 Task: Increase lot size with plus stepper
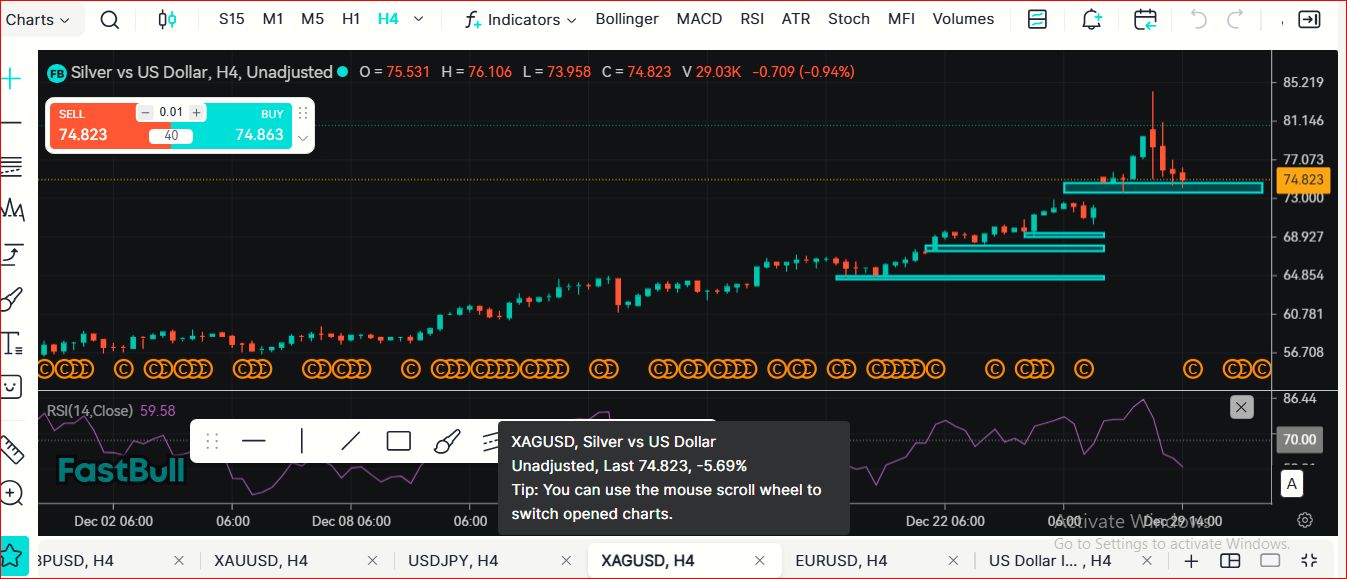(x=197, y=113)
